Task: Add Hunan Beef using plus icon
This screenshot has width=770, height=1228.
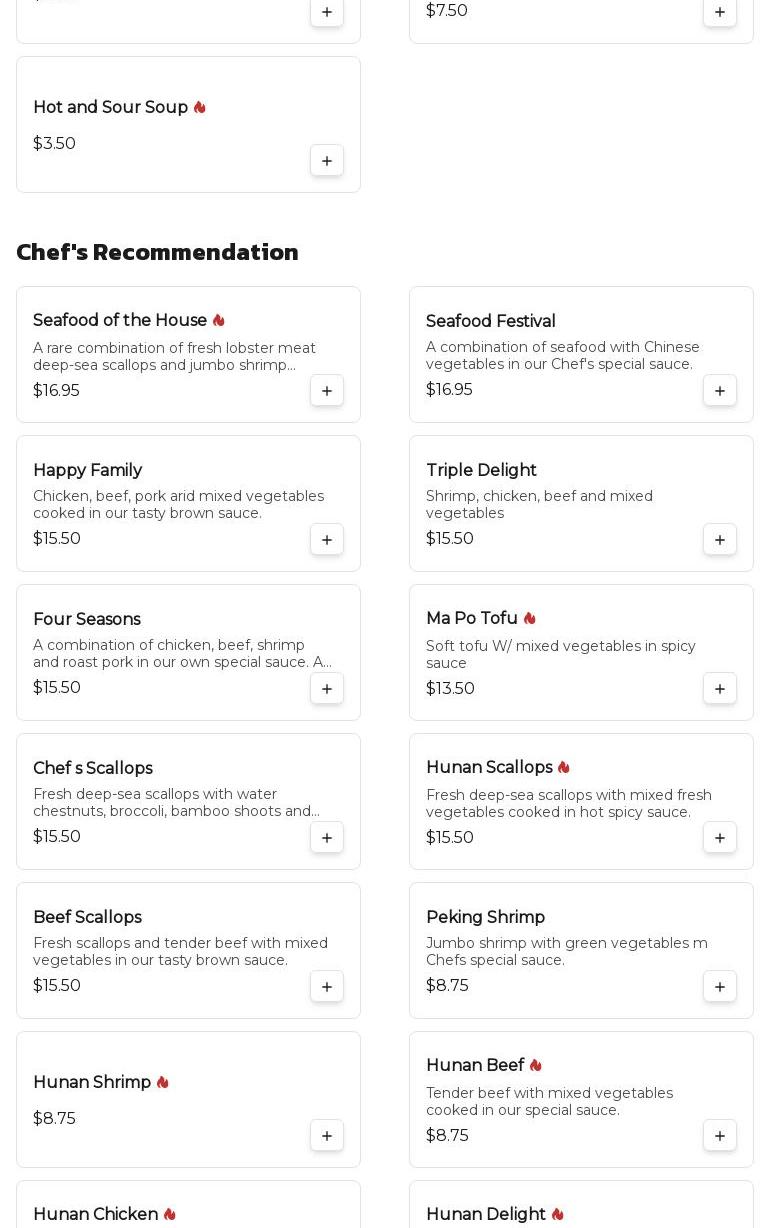Action: pyautogui.click(x=720, y=1136)
